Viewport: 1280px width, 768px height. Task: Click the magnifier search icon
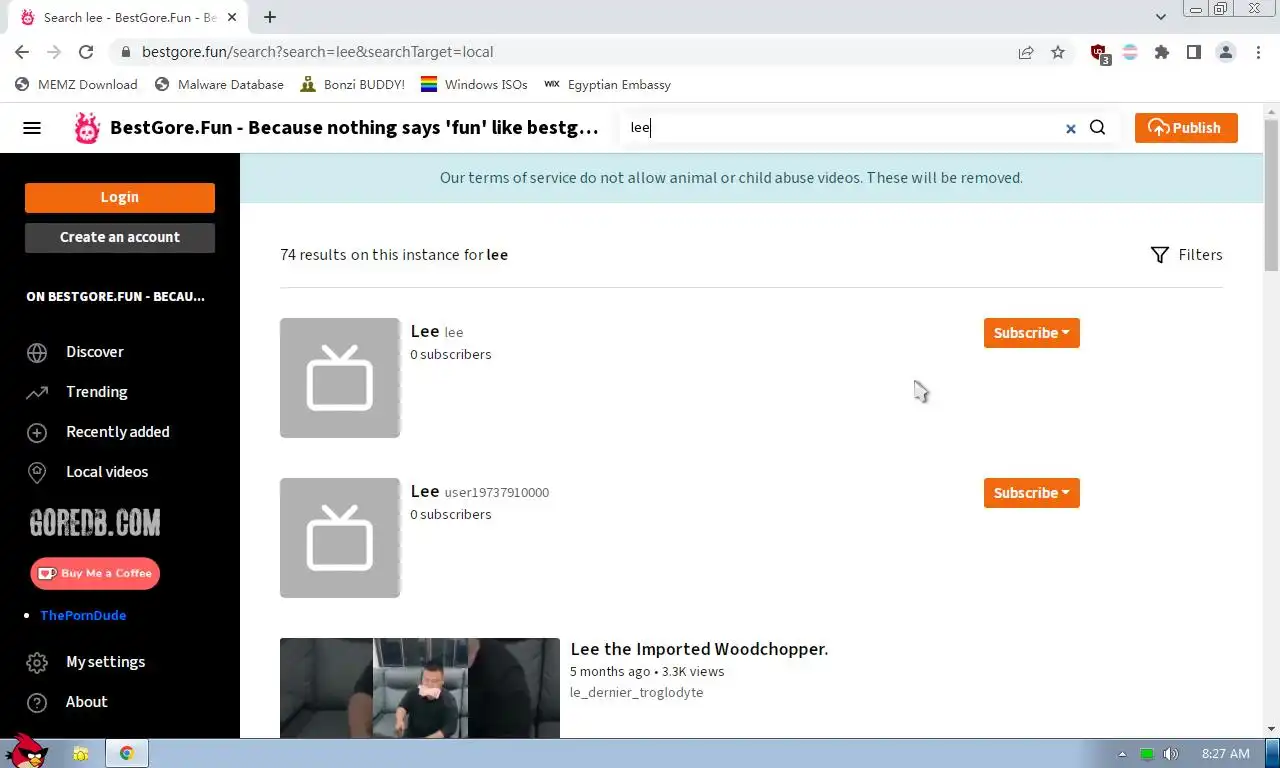tap(1097, 127)
